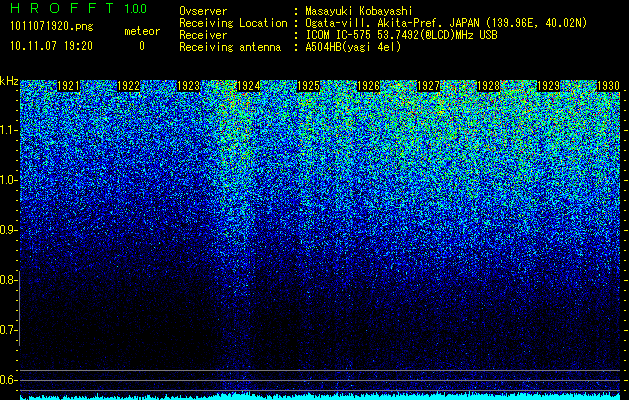Click the 1930 time marker

tap(609, 86)
